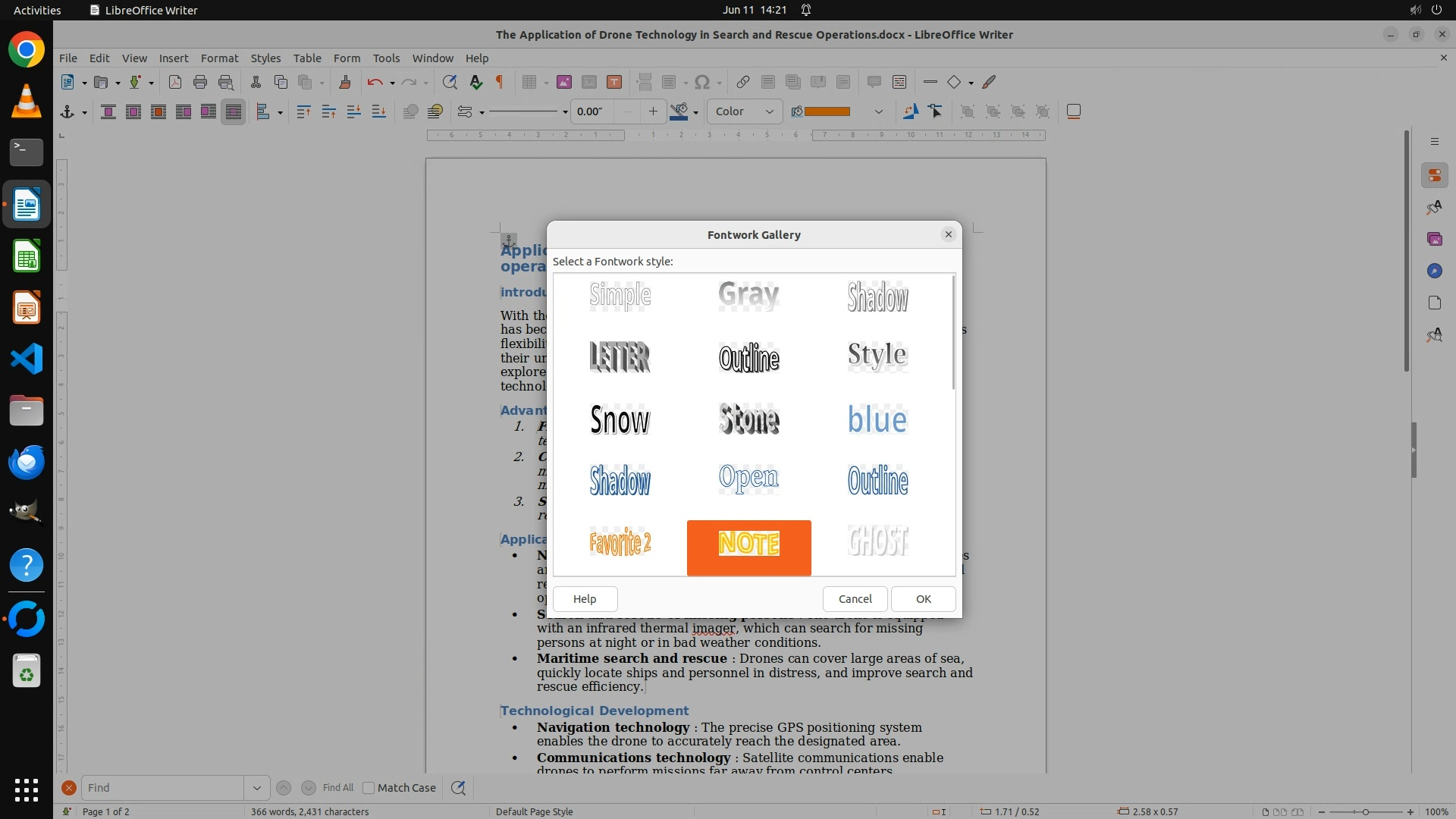This screenshot has width=1456, height=819.
Task: Open the sidebar Gallery panel icon
Action: coord(1434,240)
